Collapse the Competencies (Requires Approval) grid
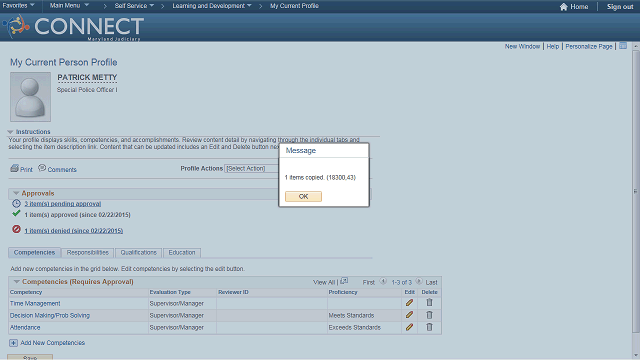 point(16,282)
